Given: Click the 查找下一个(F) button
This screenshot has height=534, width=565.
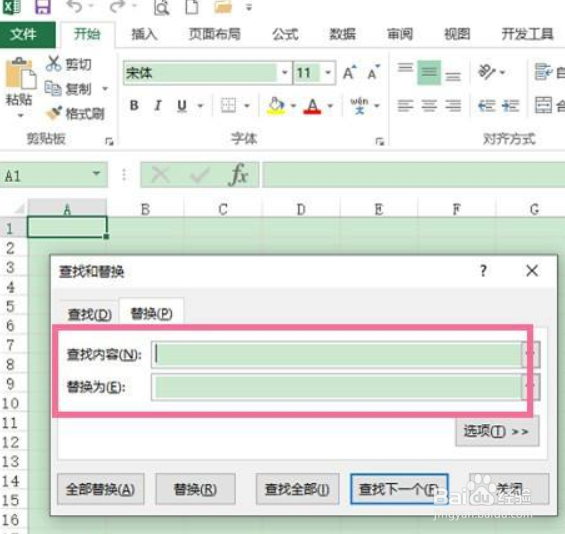Looking at the screenshot, I should (x=399, y=489).
